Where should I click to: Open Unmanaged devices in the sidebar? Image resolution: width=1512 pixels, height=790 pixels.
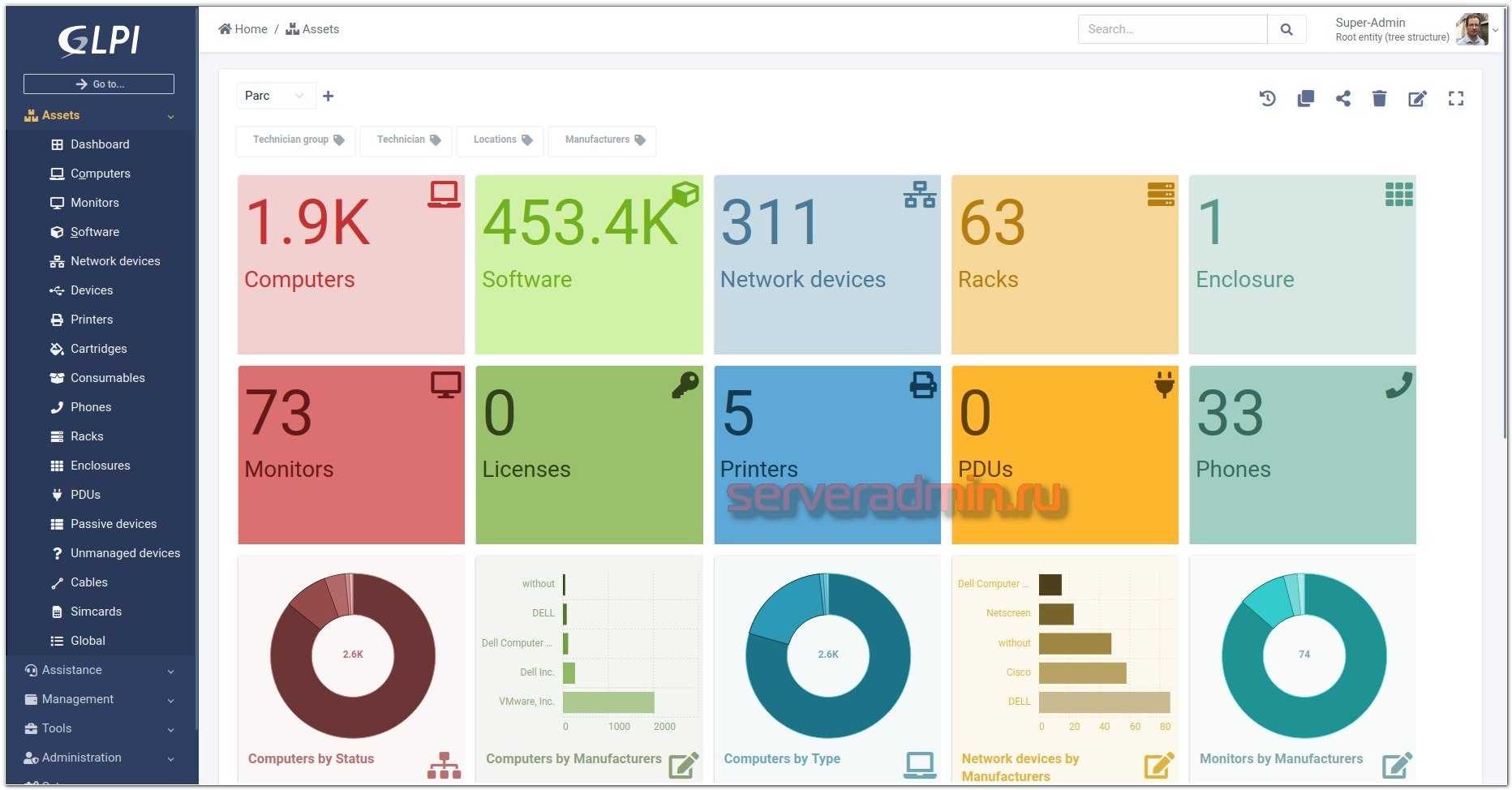coord(125,553)
